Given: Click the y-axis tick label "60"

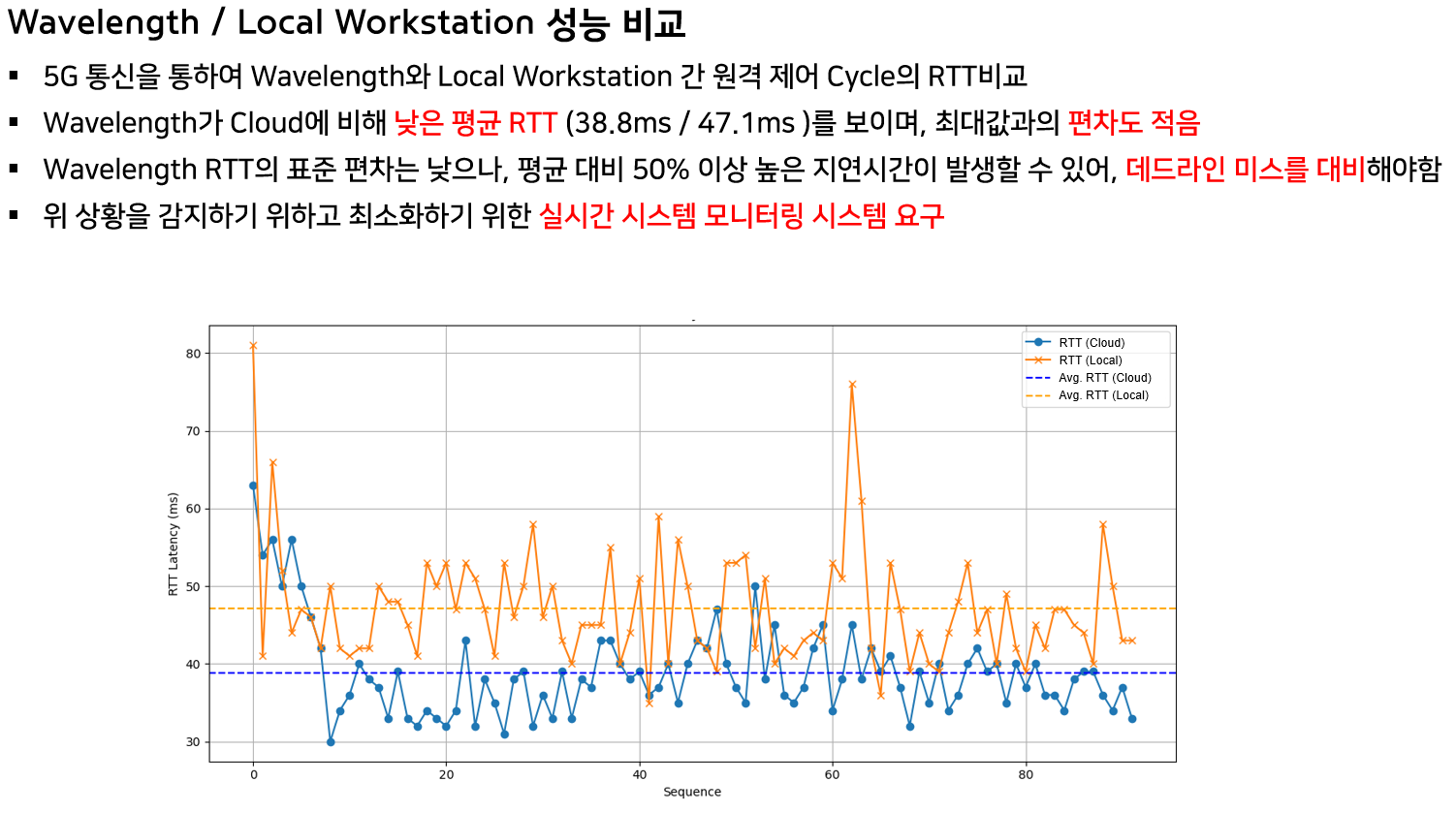Looking at the screenshot, I should click(x=193, y=509).
